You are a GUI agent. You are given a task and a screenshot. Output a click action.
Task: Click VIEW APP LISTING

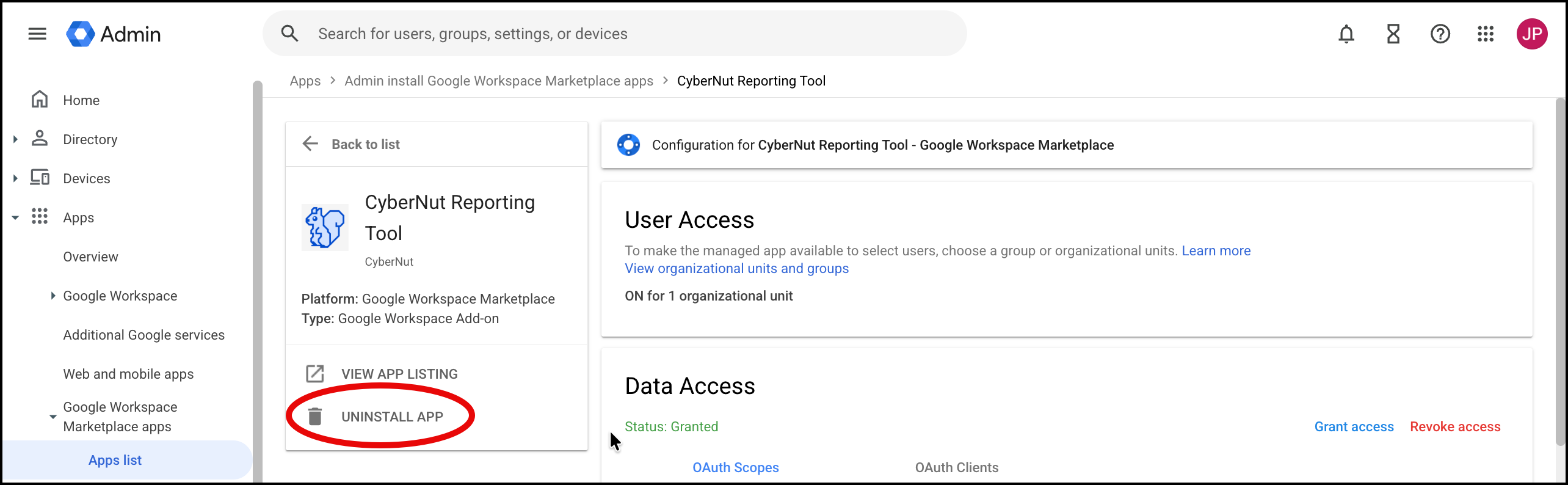[x=399, y=374]
